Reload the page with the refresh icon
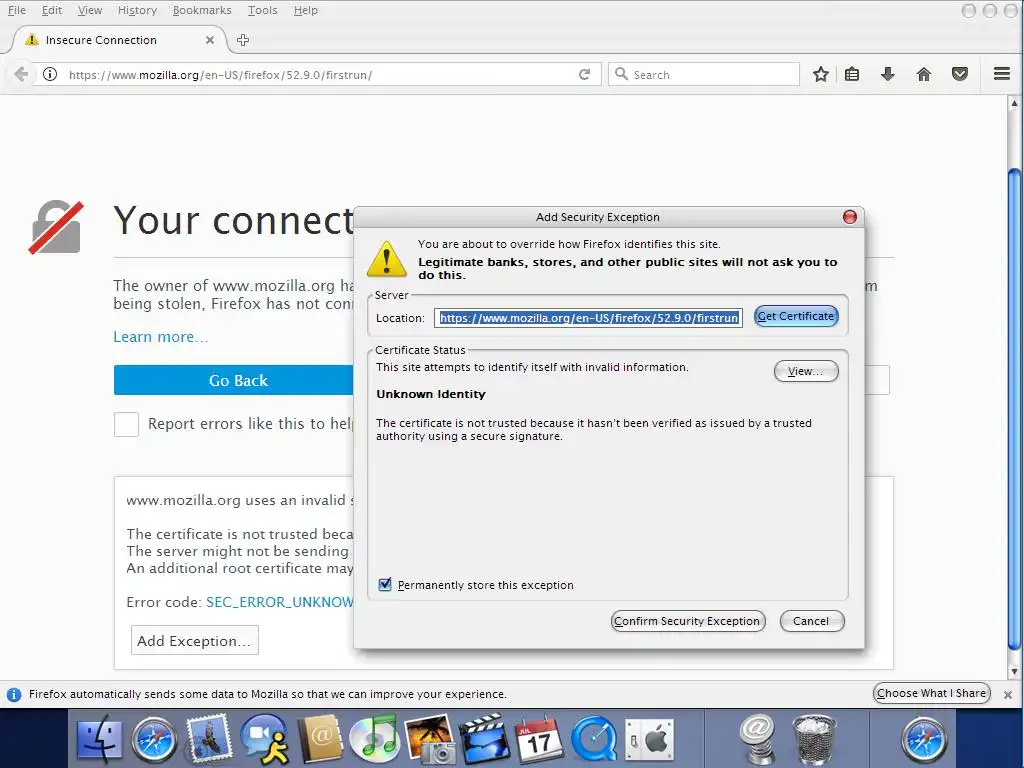This screenshot has width=1024, height=768. (584, 74)
